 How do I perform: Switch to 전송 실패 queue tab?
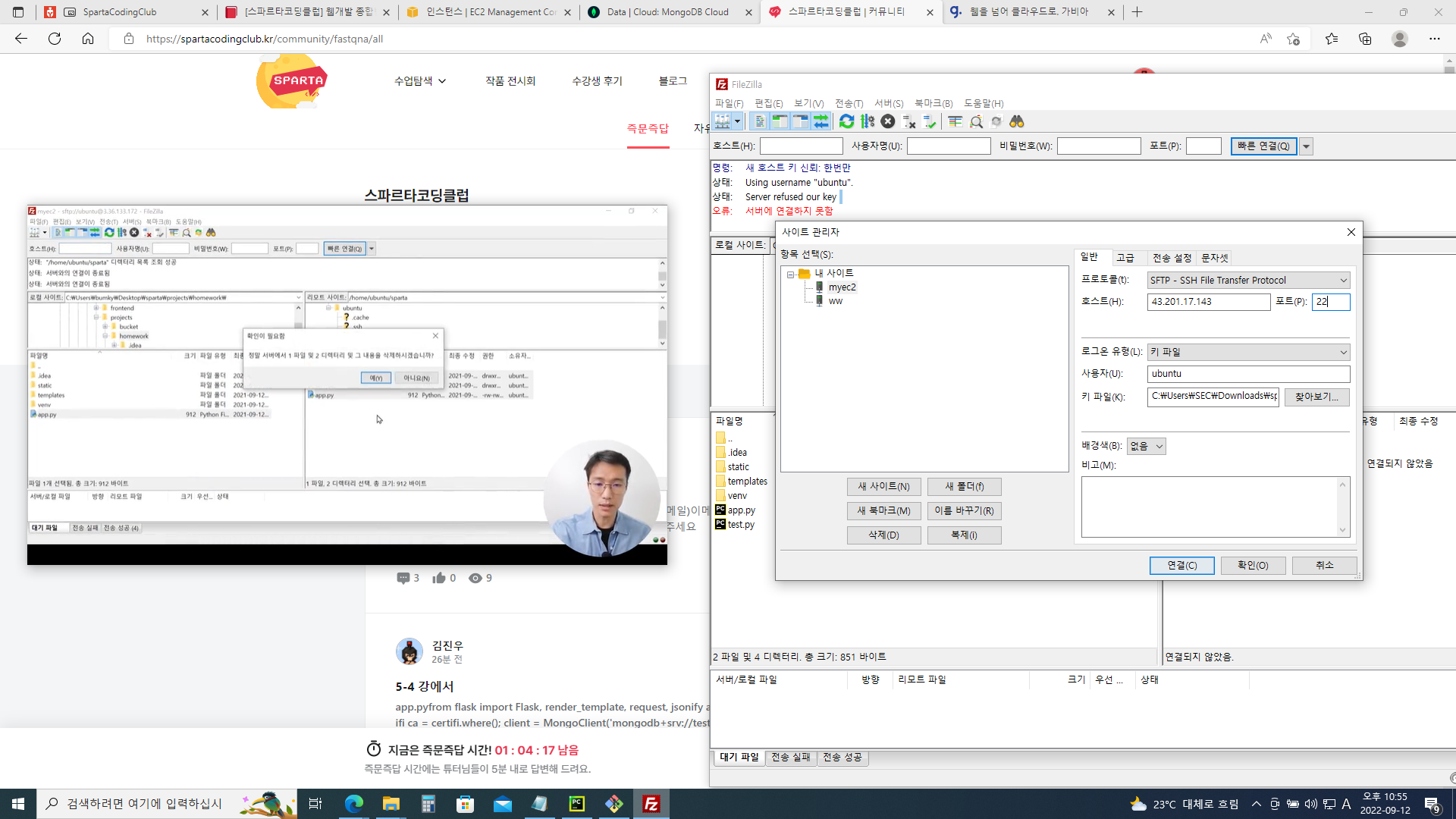[790, 758]
